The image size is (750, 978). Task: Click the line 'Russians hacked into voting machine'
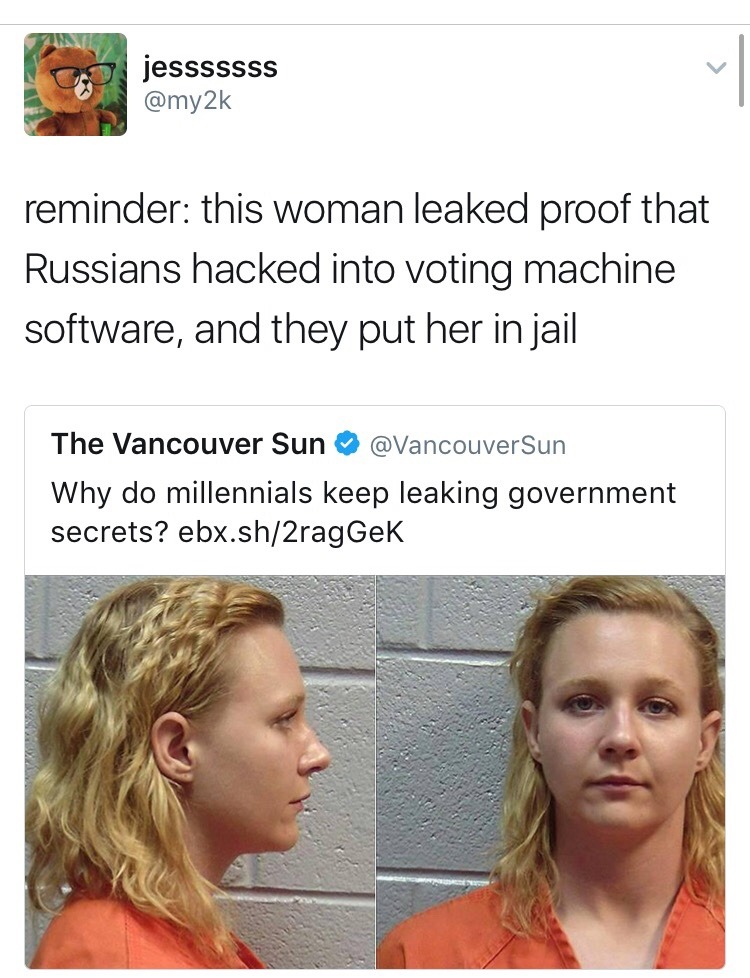(350, 269)
